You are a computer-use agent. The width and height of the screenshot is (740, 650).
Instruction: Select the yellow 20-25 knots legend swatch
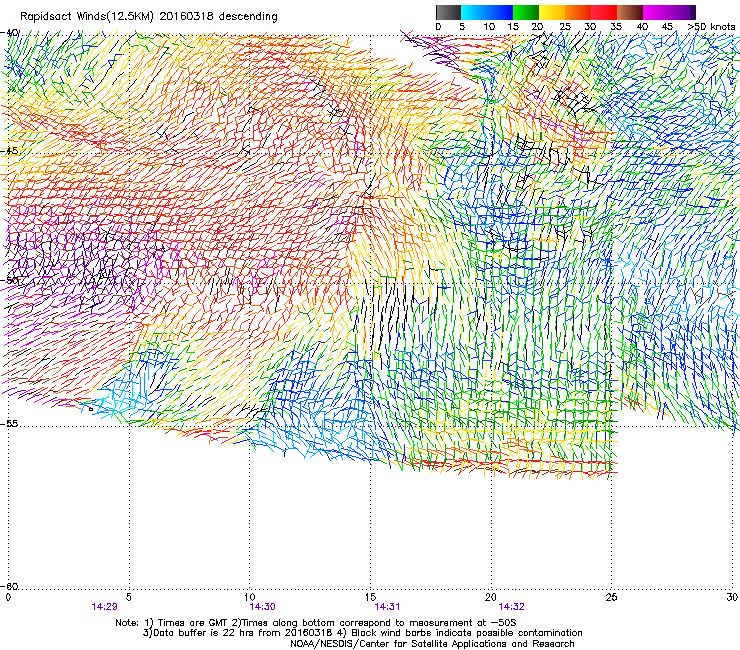click(x=552, y=12)
